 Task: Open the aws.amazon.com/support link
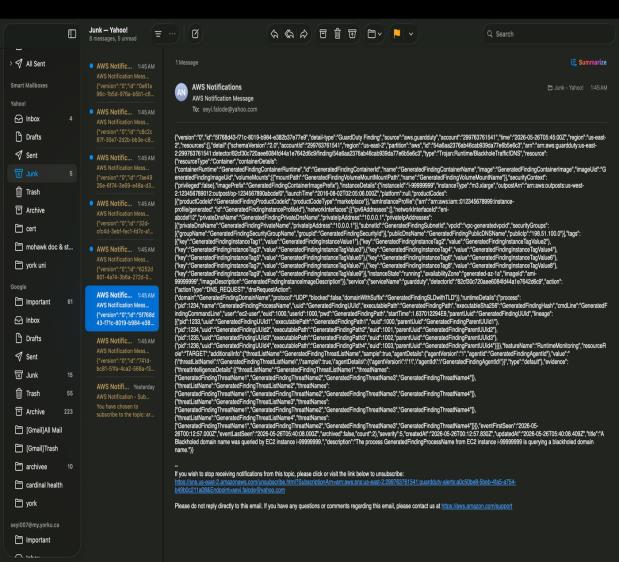click(x=476, y=506)
